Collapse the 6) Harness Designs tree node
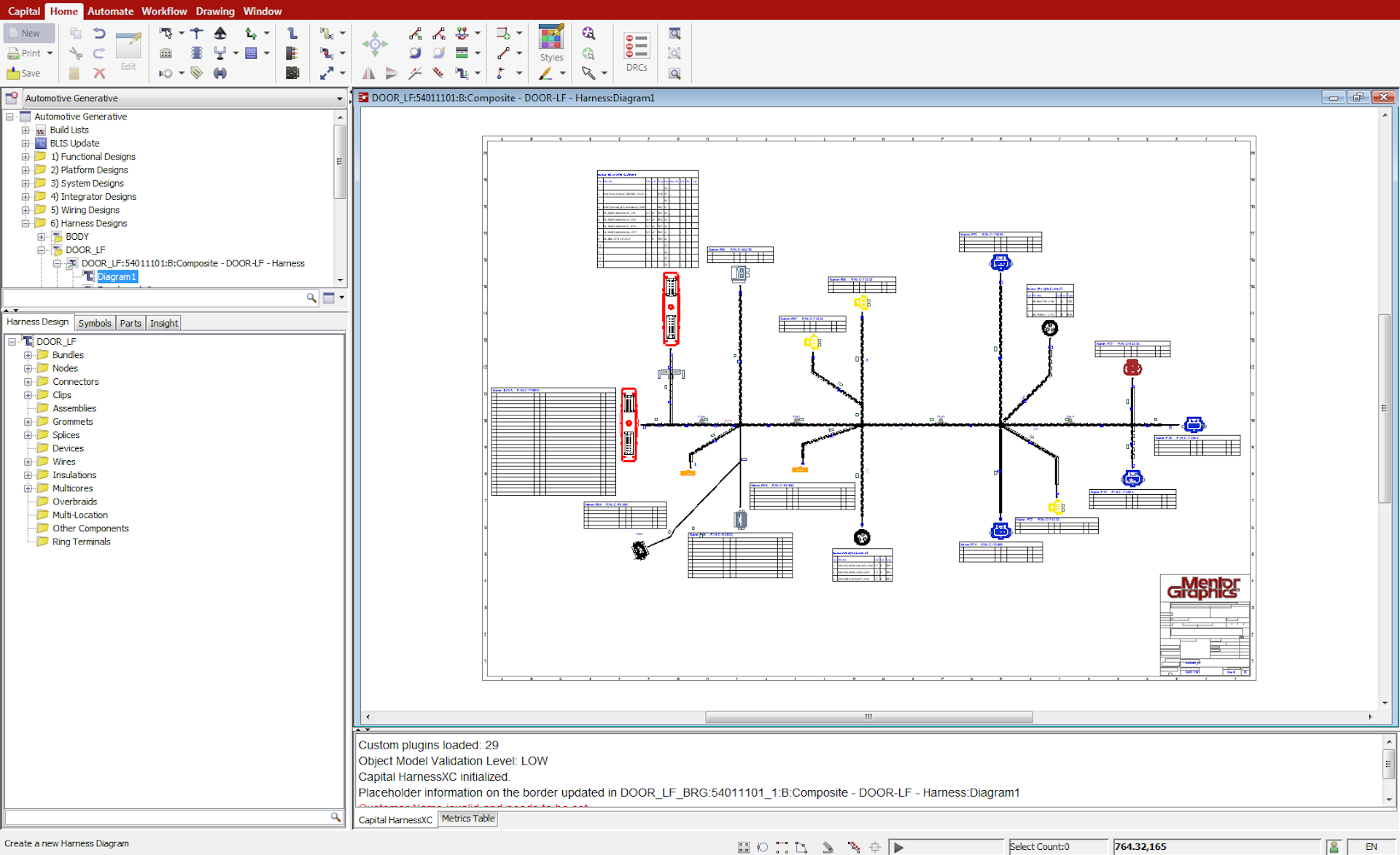The image size is (1400, 855). 26,224
